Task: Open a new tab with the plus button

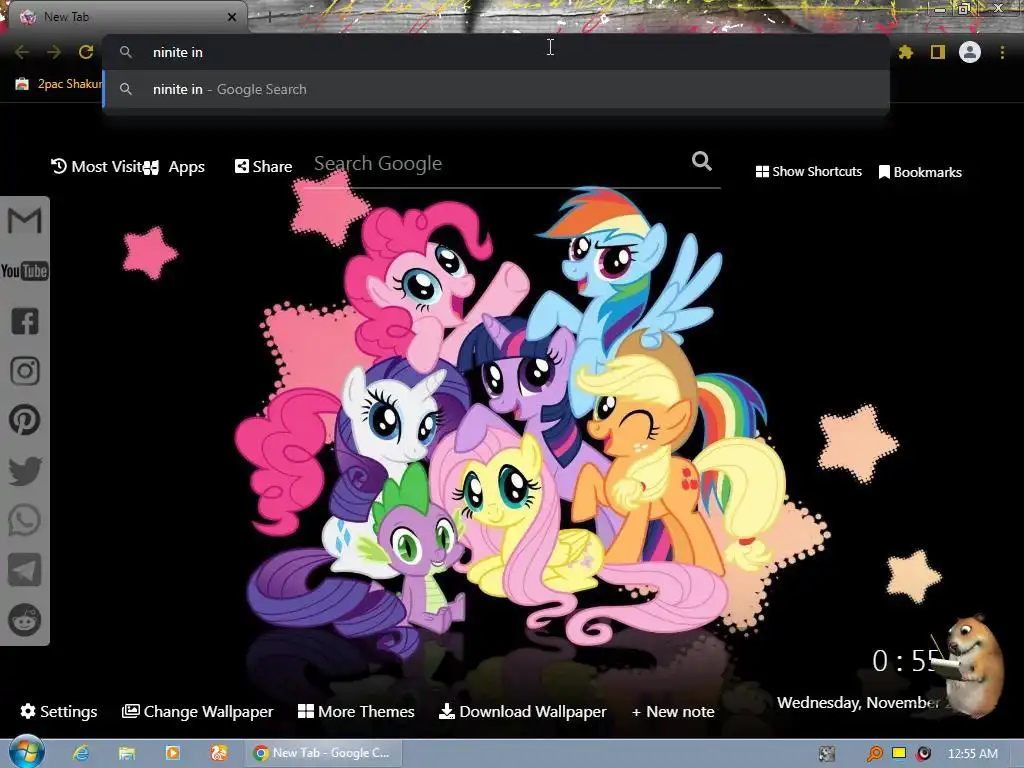Action: (269, 17)
